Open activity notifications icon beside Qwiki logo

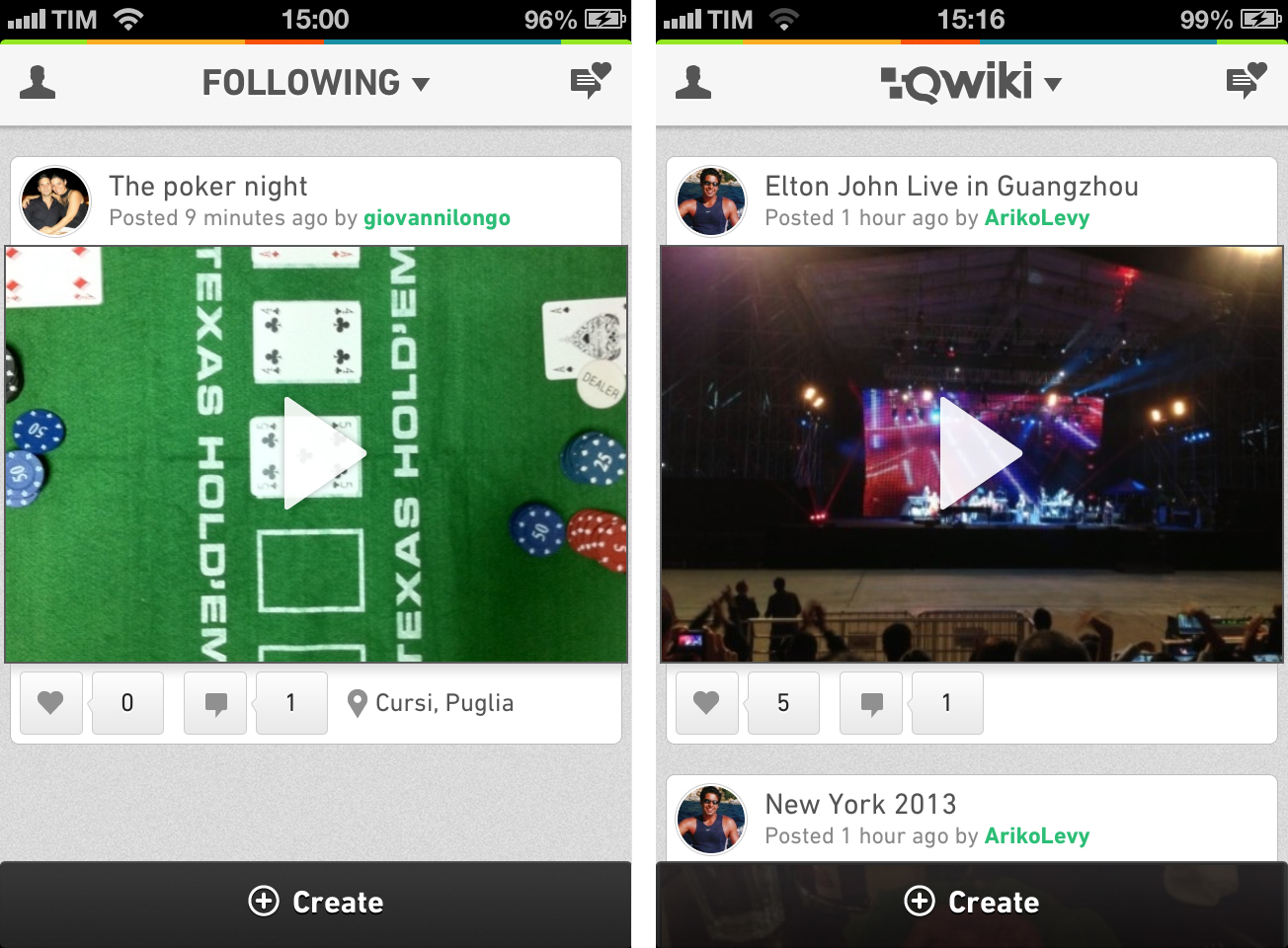click(x=1247, y=81)
